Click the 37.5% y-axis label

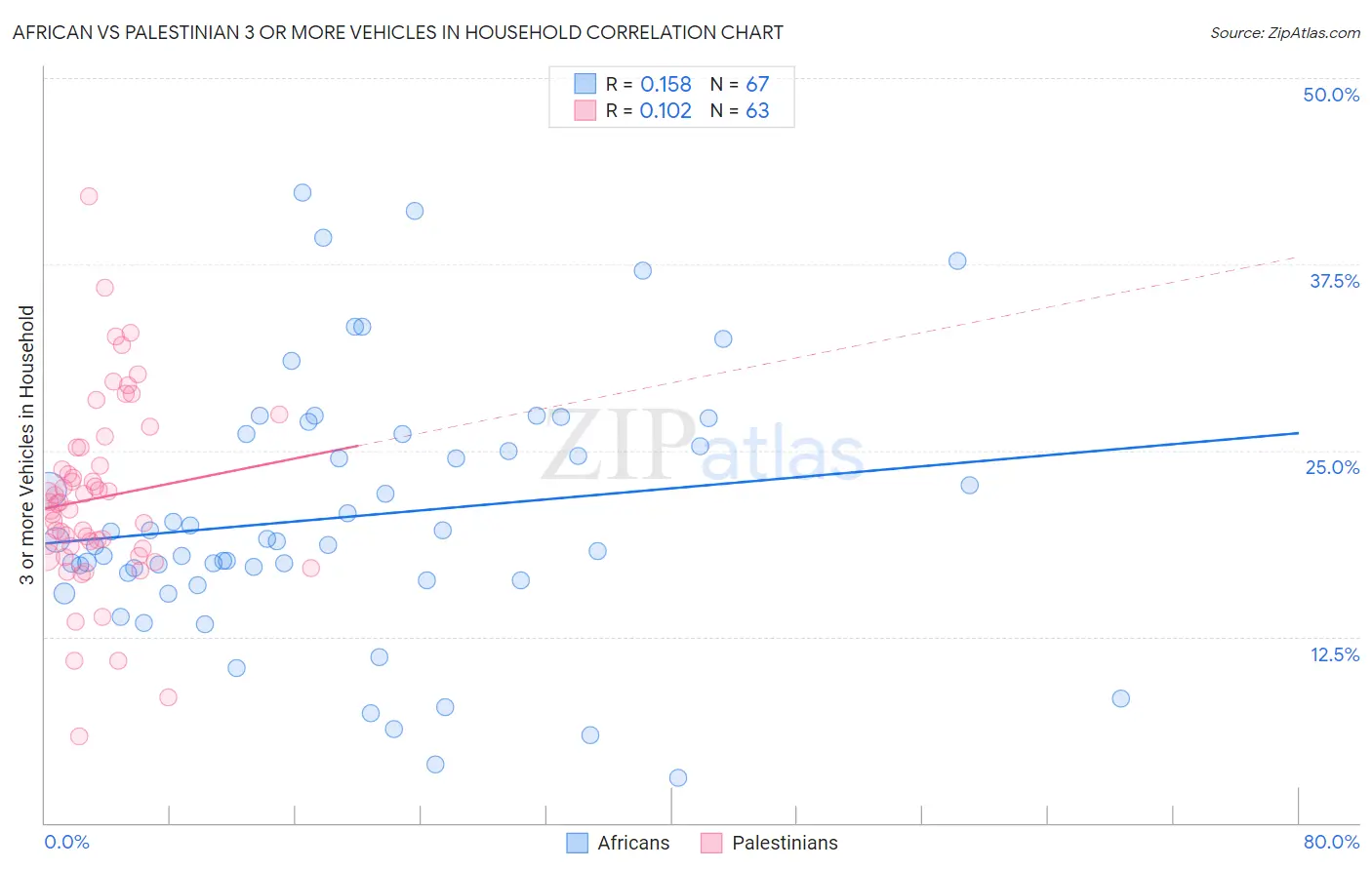(x=1334, y=281)
